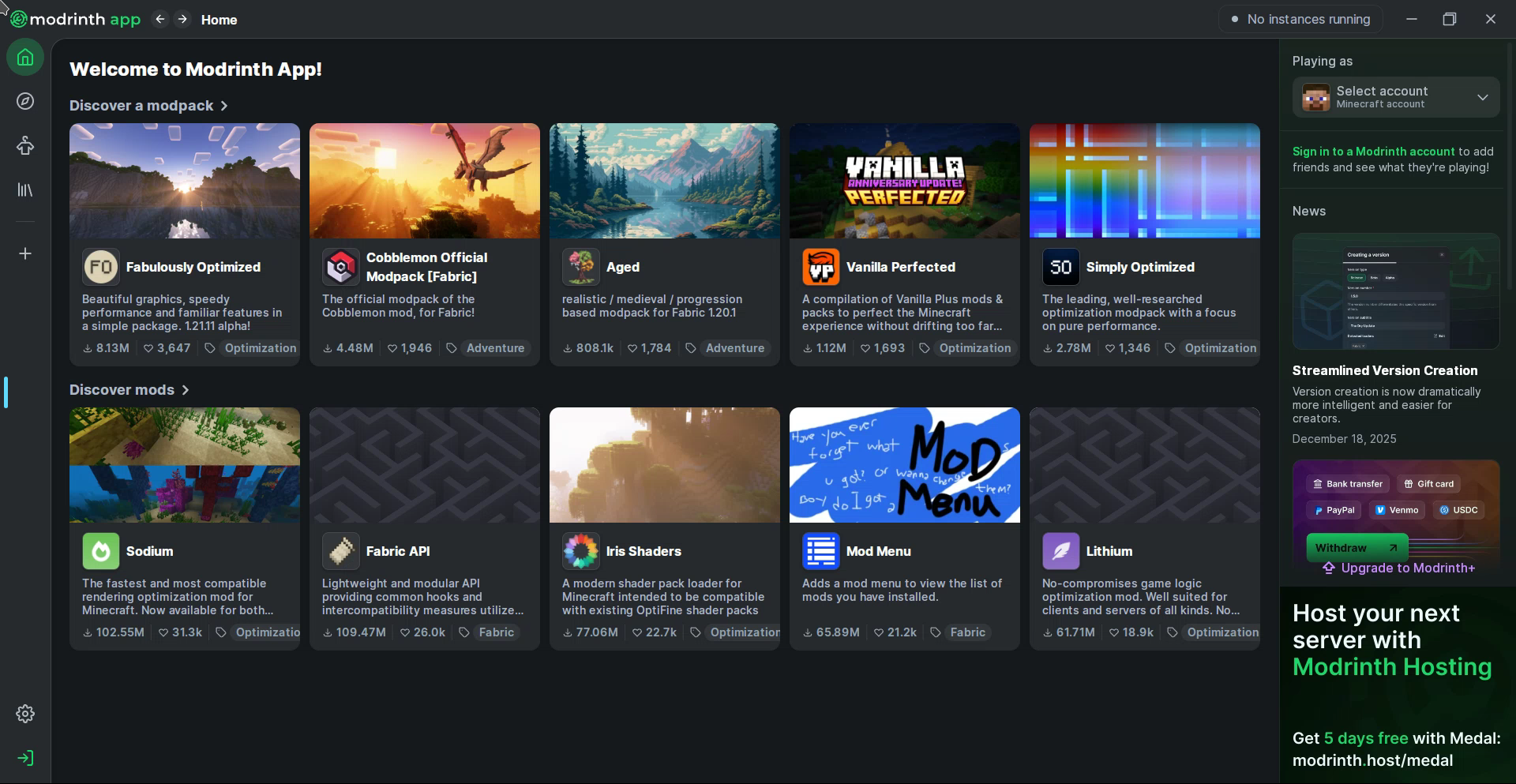
Task: Open the Streamlined Version Creation news article
Action: tap(1384, 370)
